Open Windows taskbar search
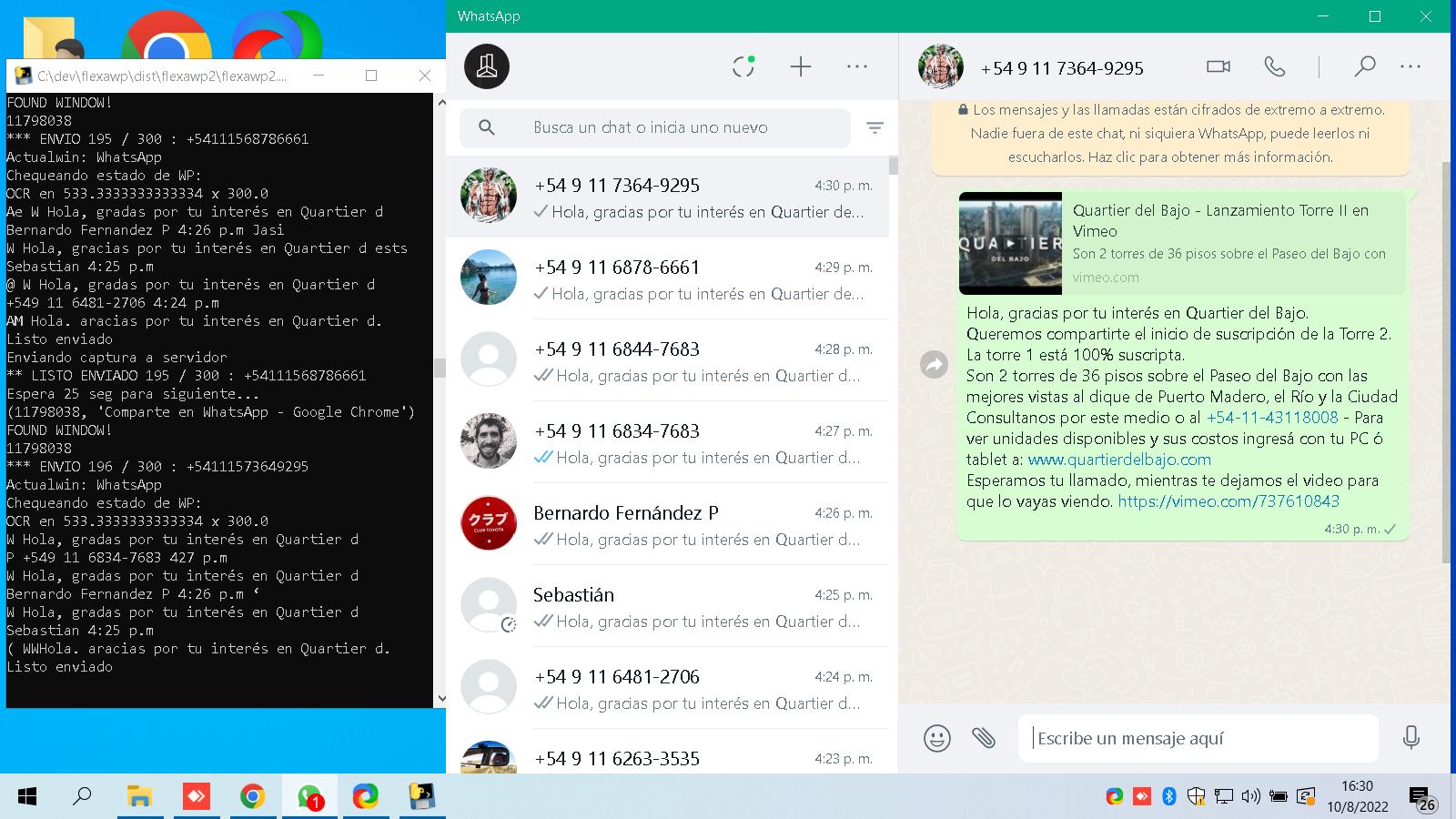 point(82,797)
